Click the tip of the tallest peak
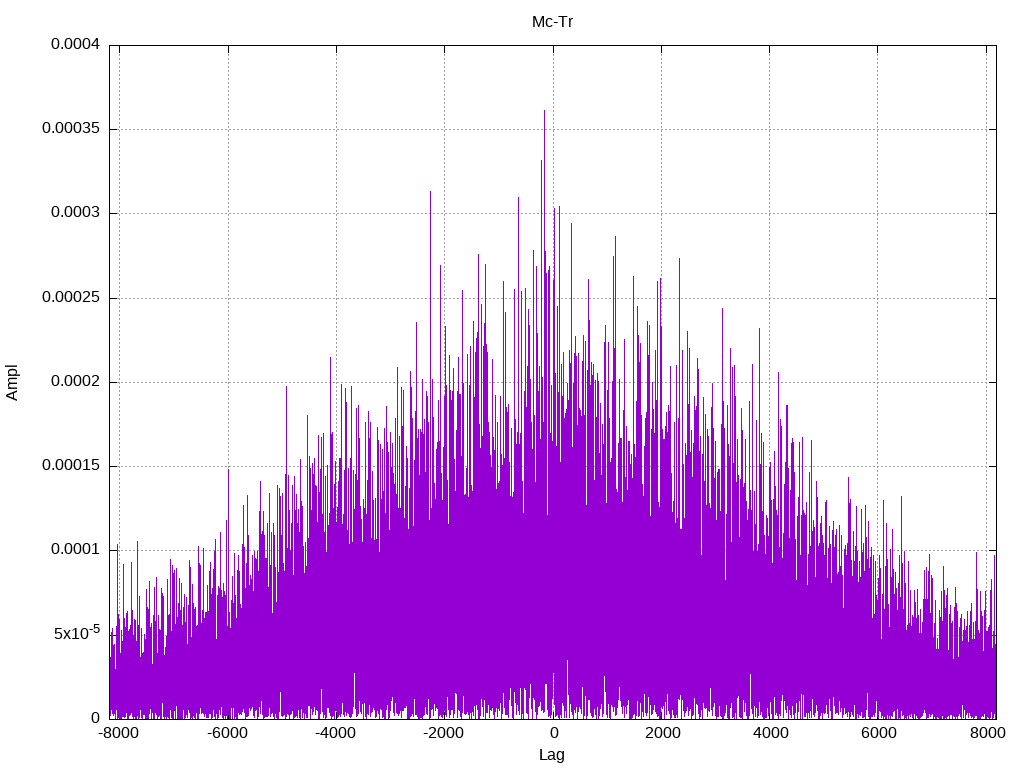The height and width of the screenshot is (768, 1024). tap(544, 111)
